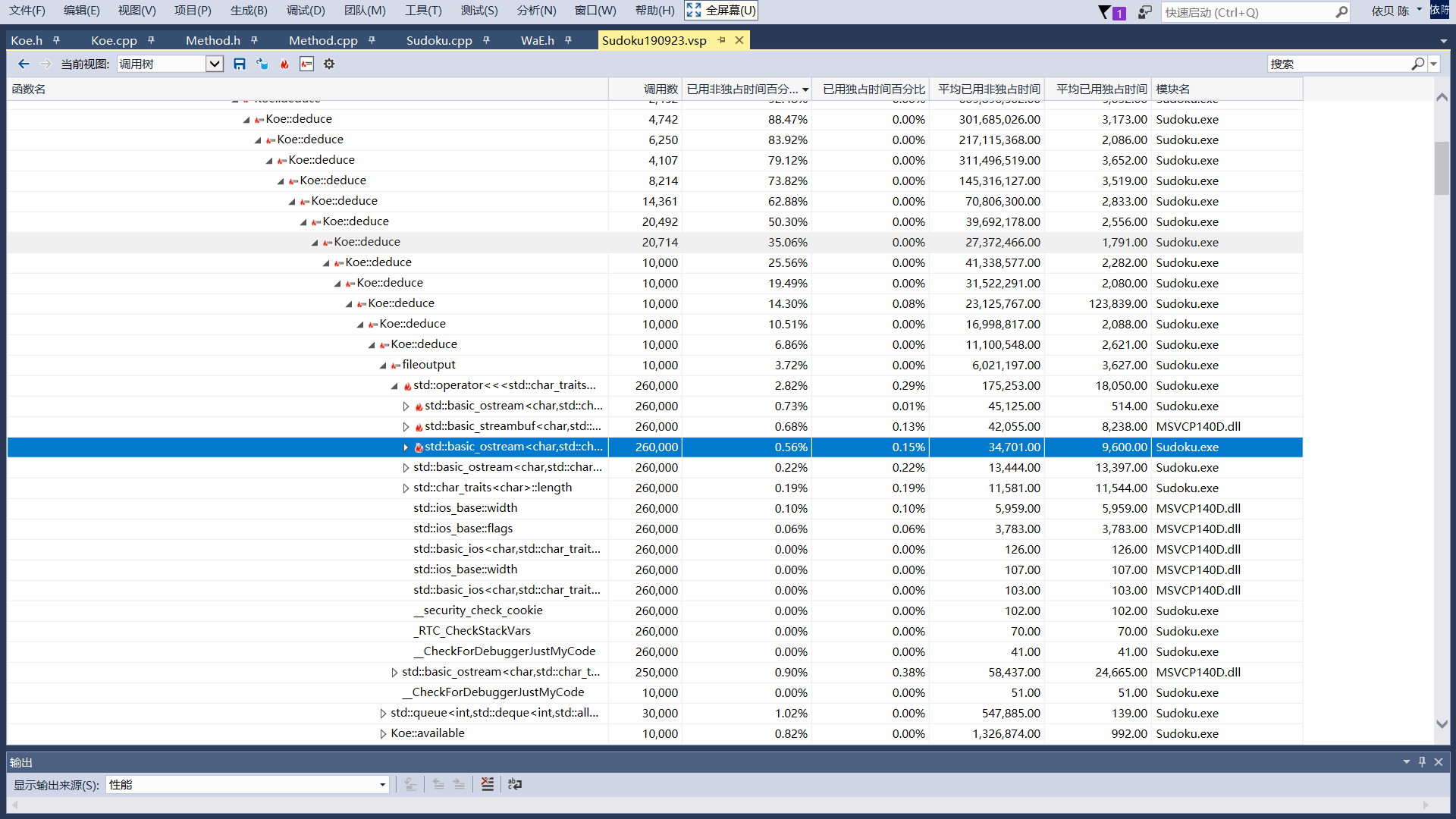1456x819 pixels.
Task: Click the notifications flag icon
Action: 1105,12
